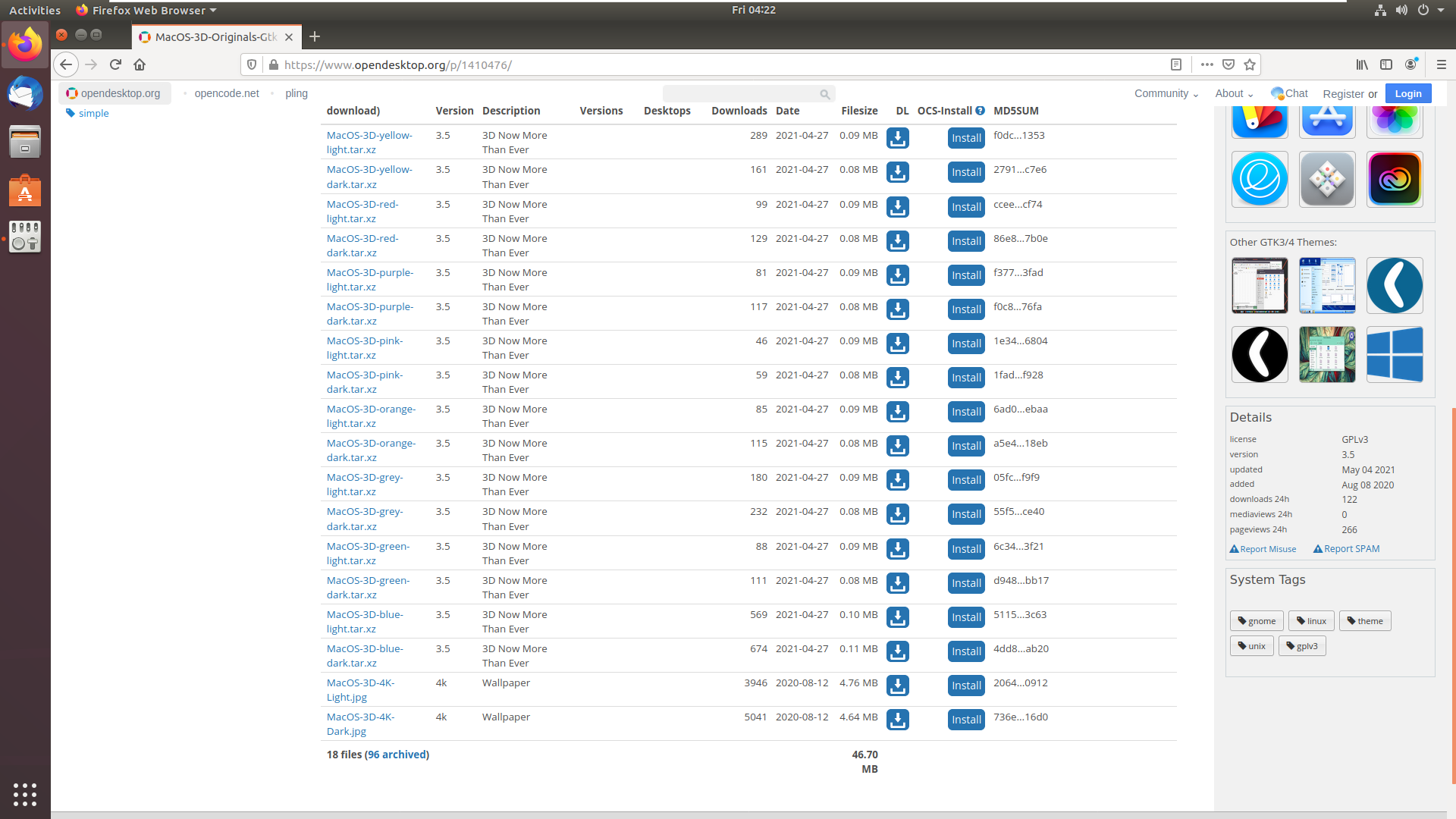Screen dimensions: 1456x819
Task: Download MacOS-3D-4K-Light.jpg wallpaper via DL icon
Action: click(x=898, y=686)
